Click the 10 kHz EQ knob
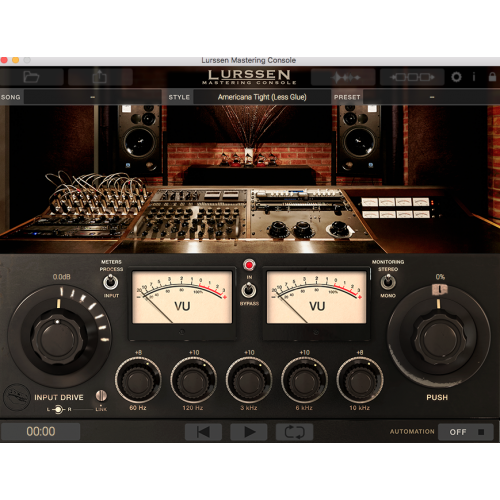The width and height of the screenshot is (500, 500). pos(360,380)
